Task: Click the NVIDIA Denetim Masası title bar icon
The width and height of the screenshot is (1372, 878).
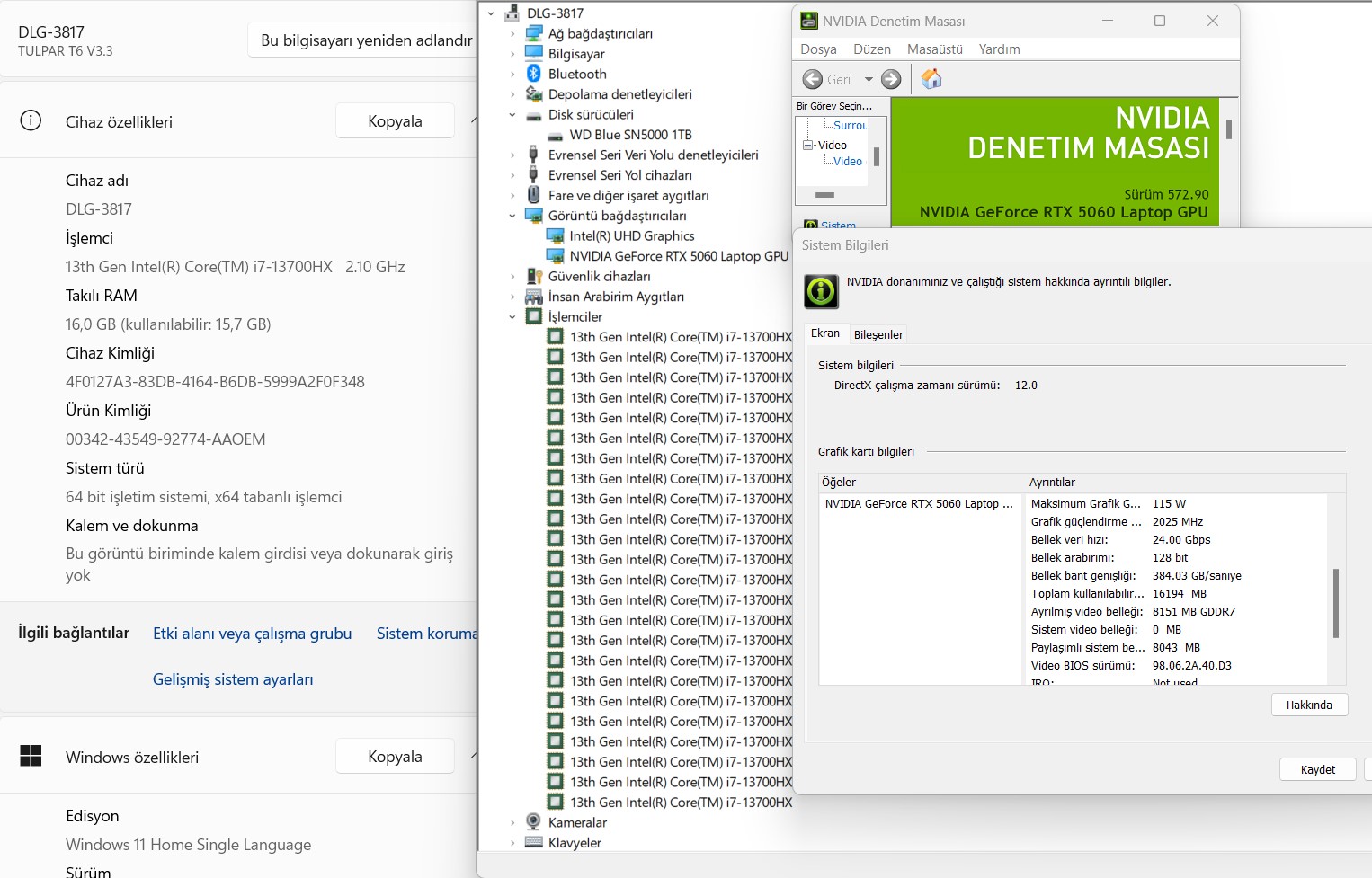Action: [x=809, y=21]
